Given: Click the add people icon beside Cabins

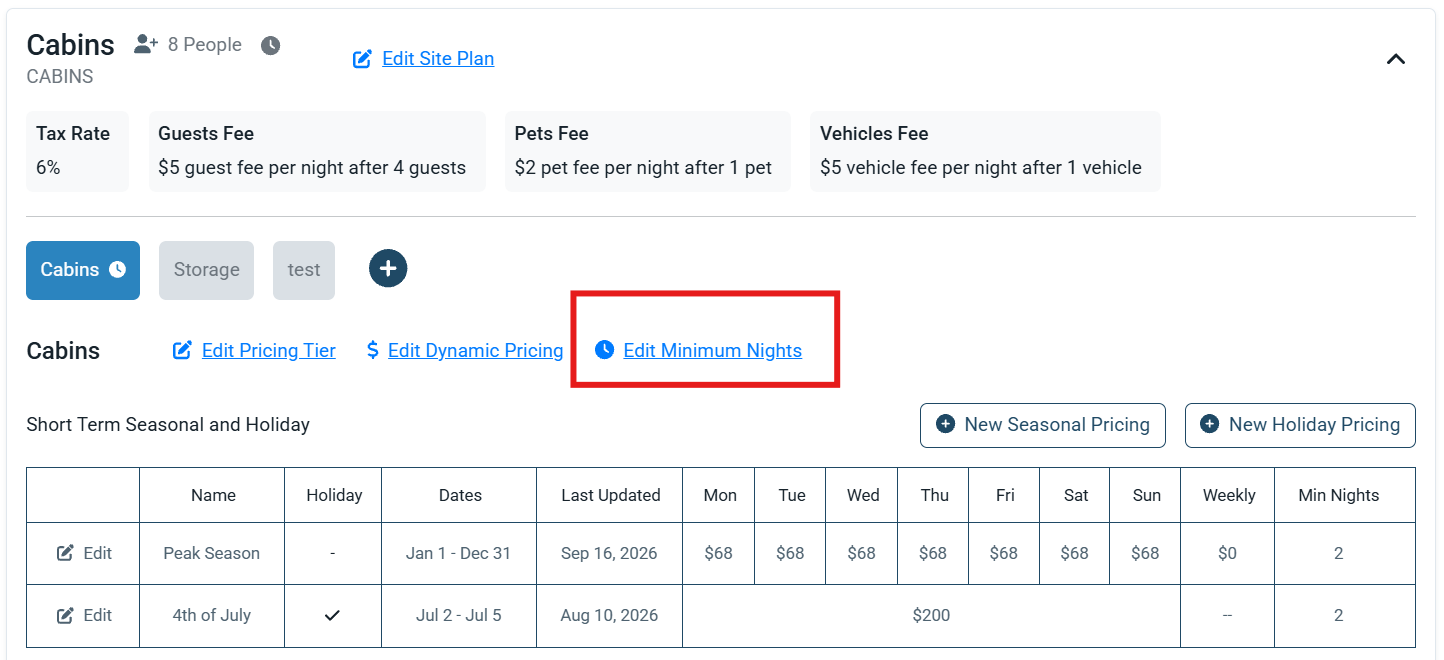Looking at the screenshot, I should point(146,45).
